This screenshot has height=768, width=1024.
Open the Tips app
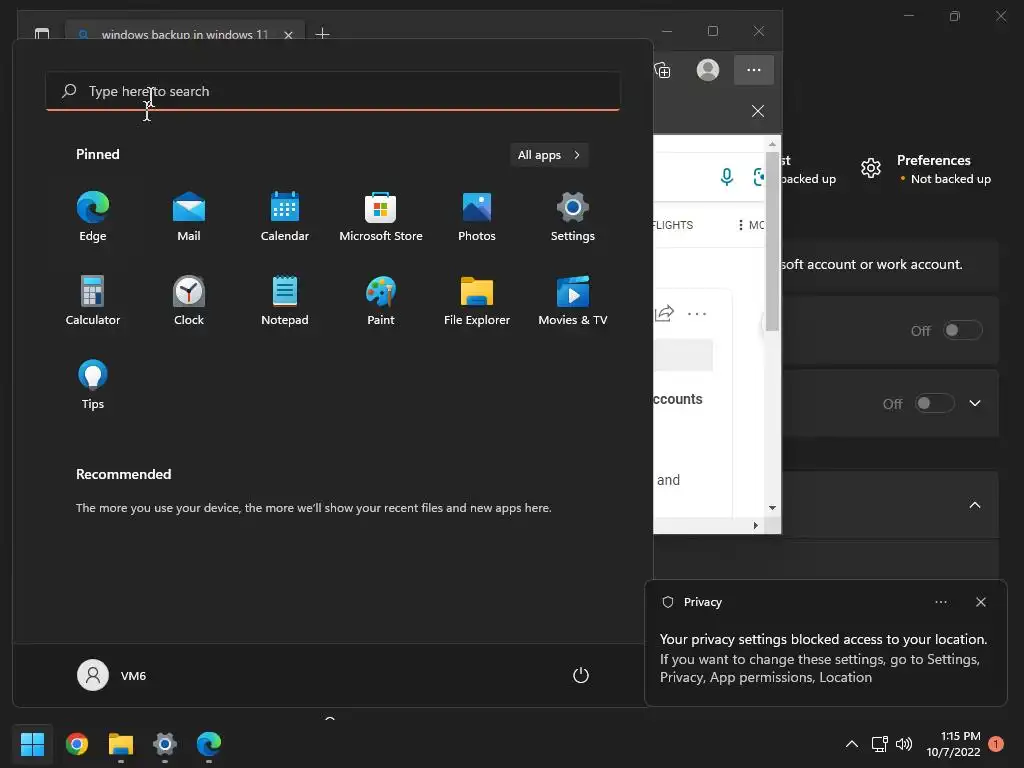[93, 385]
